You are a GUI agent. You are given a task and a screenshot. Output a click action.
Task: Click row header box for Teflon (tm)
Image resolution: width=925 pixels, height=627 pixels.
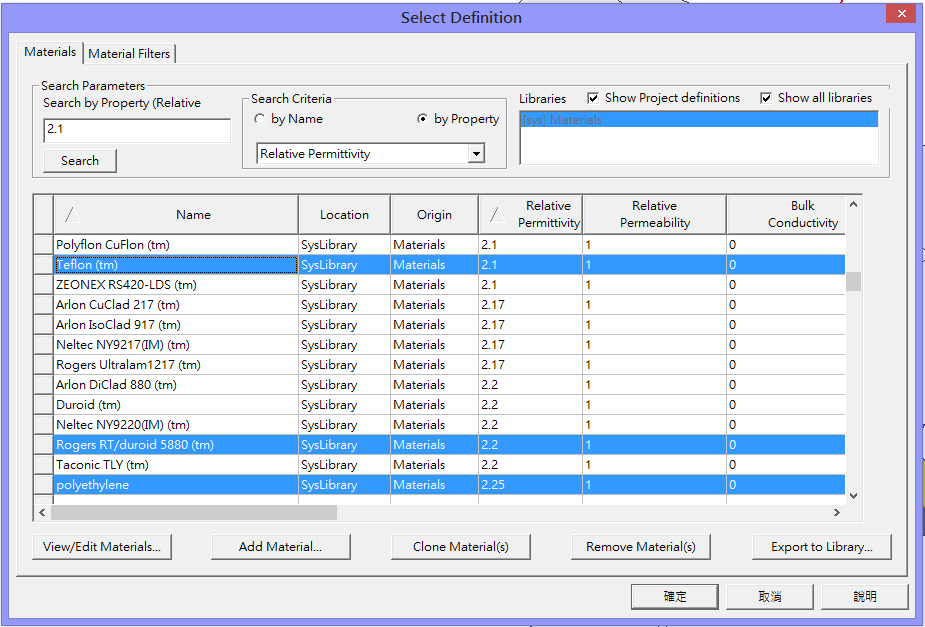(43, 265)
